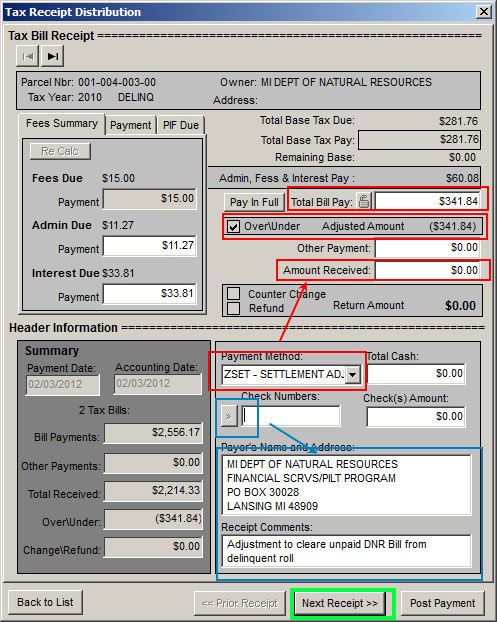Click the Post Payment button

click(443, 603)
